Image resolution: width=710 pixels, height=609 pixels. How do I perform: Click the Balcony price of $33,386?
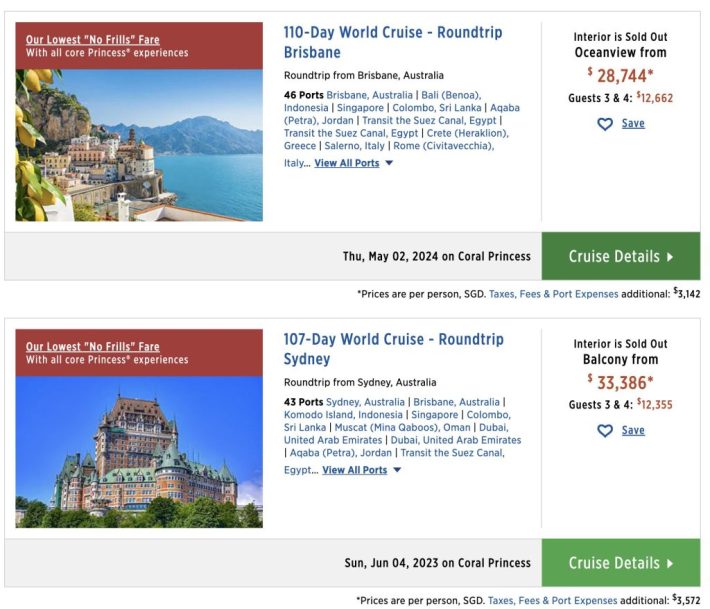click(x=620, y=381)
